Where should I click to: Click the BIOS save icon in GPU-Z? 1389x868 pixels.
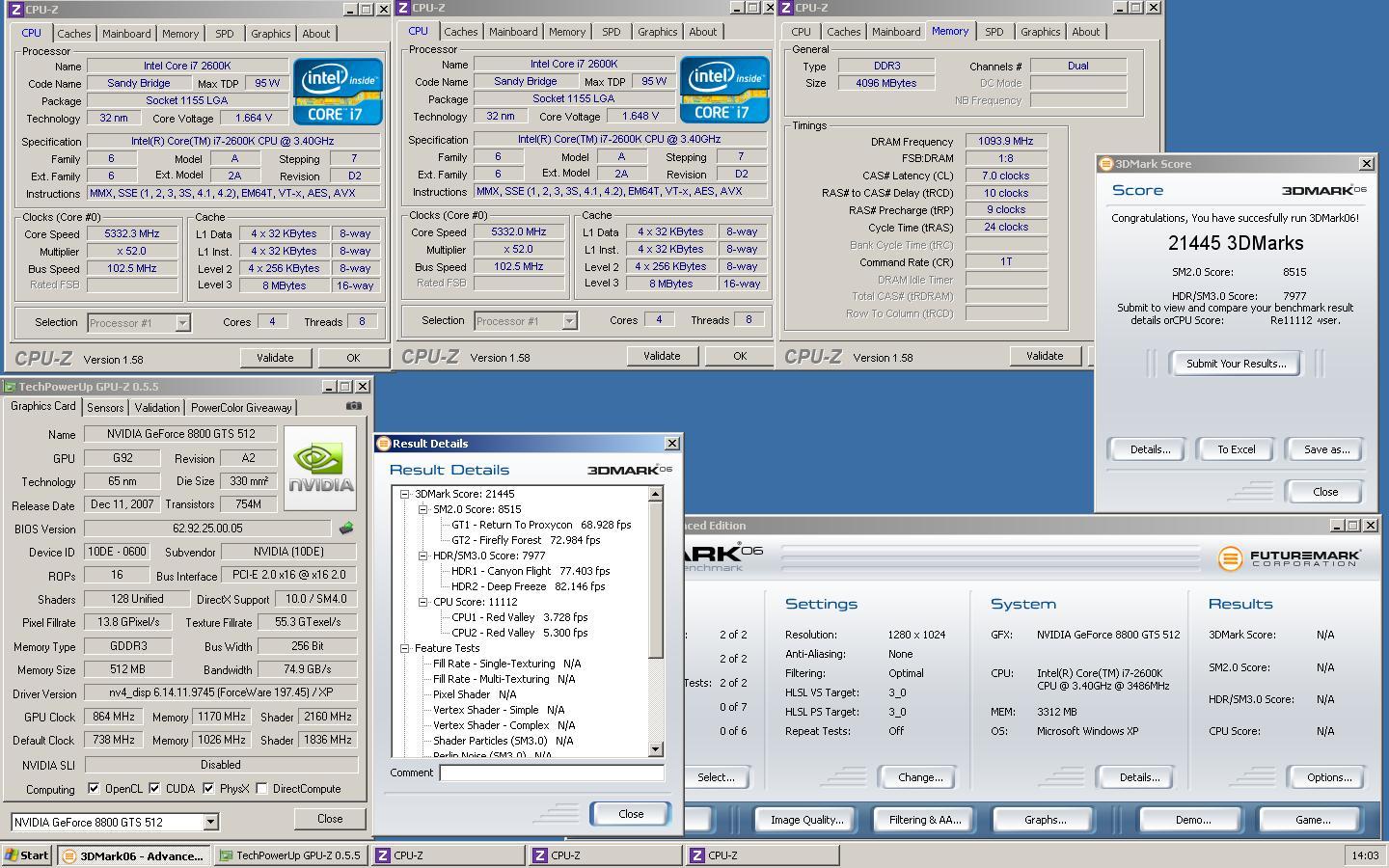[346, 529]
